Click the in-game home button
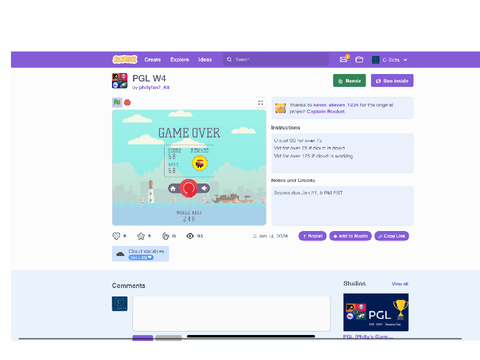This screenshot has width=480, height=360. 173,189
